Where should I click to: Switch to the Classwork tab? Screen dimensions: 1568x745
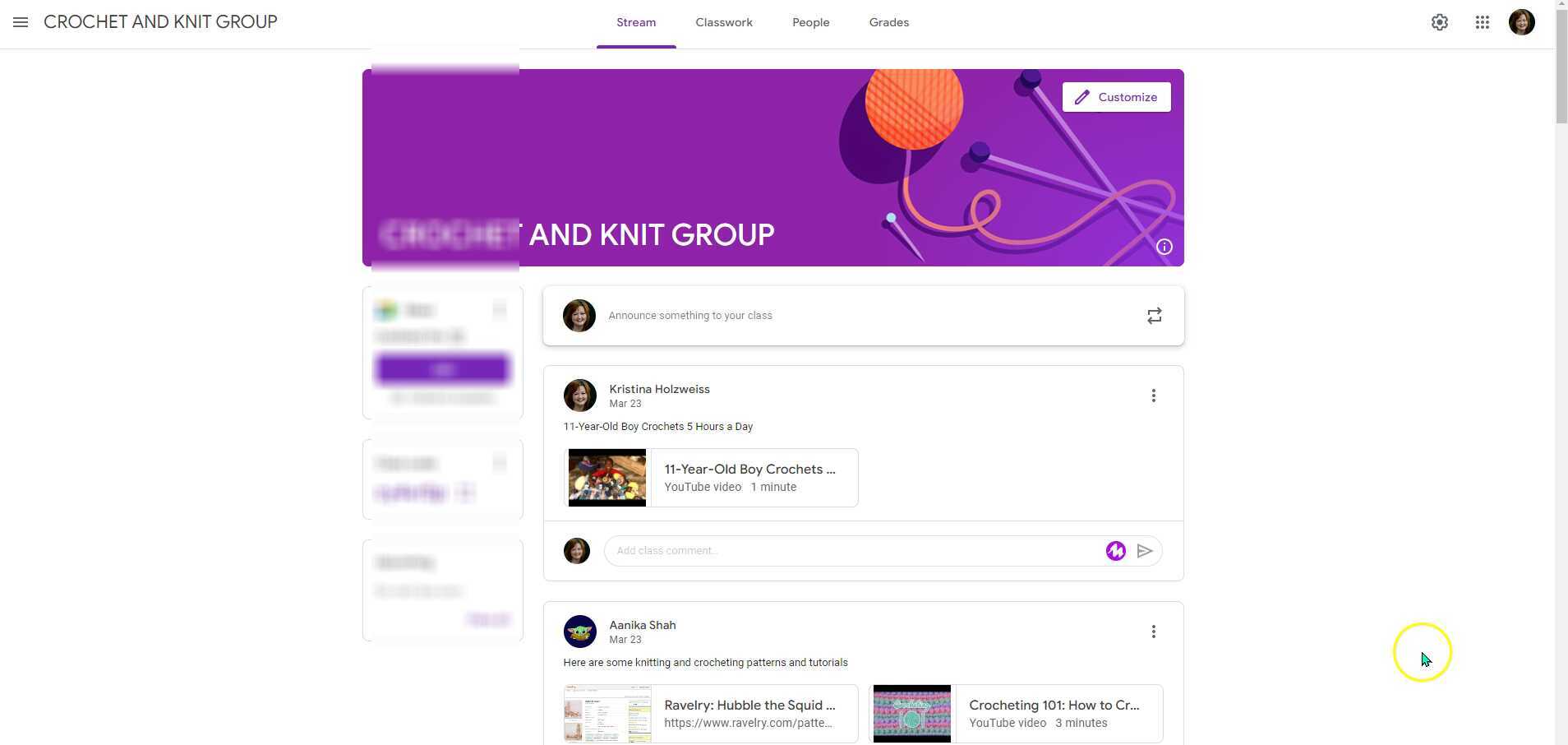pyautogui.click(x=723, y=22)
